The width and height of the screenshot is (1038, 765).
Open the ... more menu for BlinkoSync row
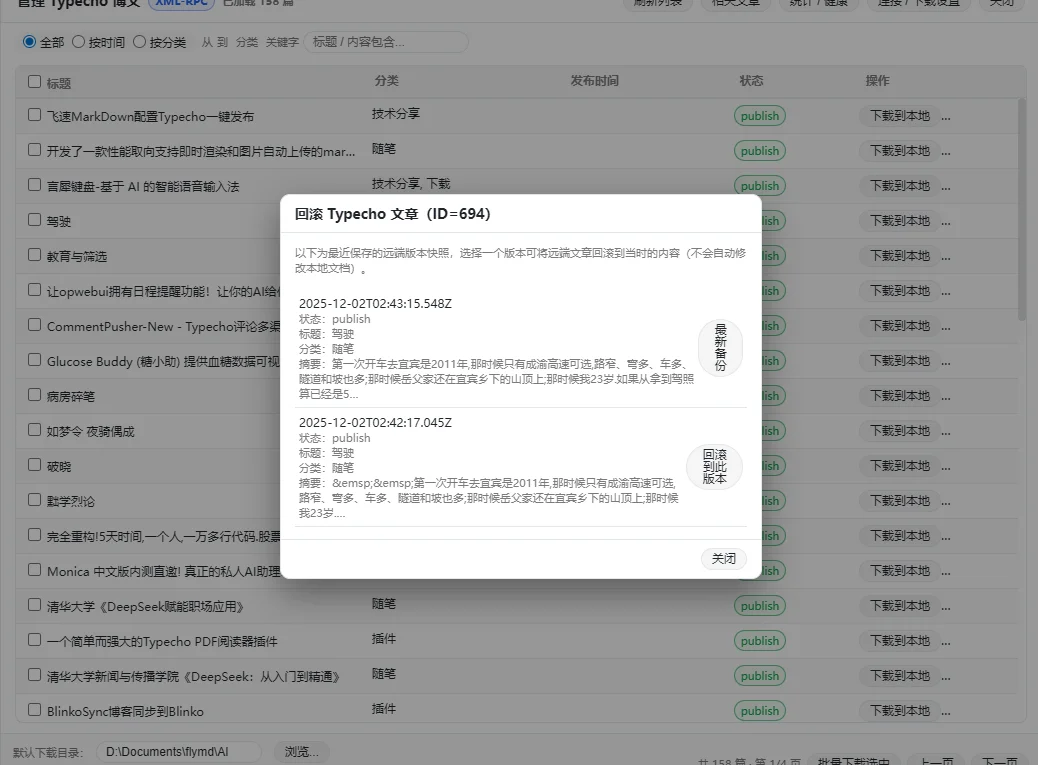click(946, 711)
